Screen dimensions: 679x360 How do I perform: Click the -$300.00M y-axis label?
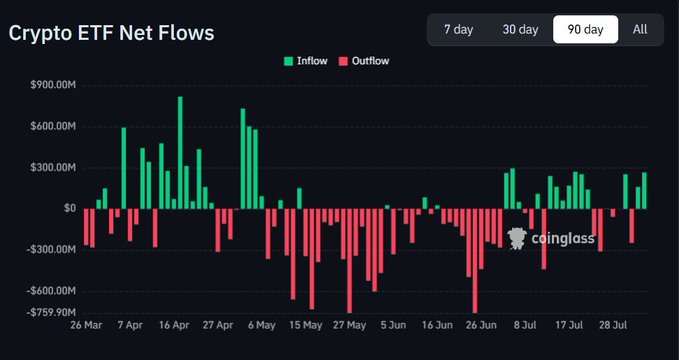[x=52, y=250]
